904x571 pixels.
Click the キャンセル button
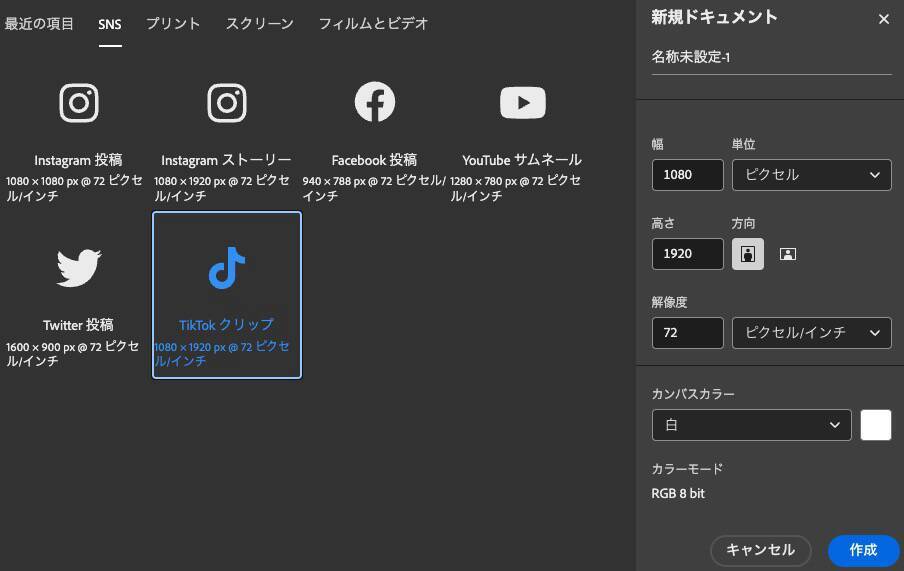tap(760, 550)
